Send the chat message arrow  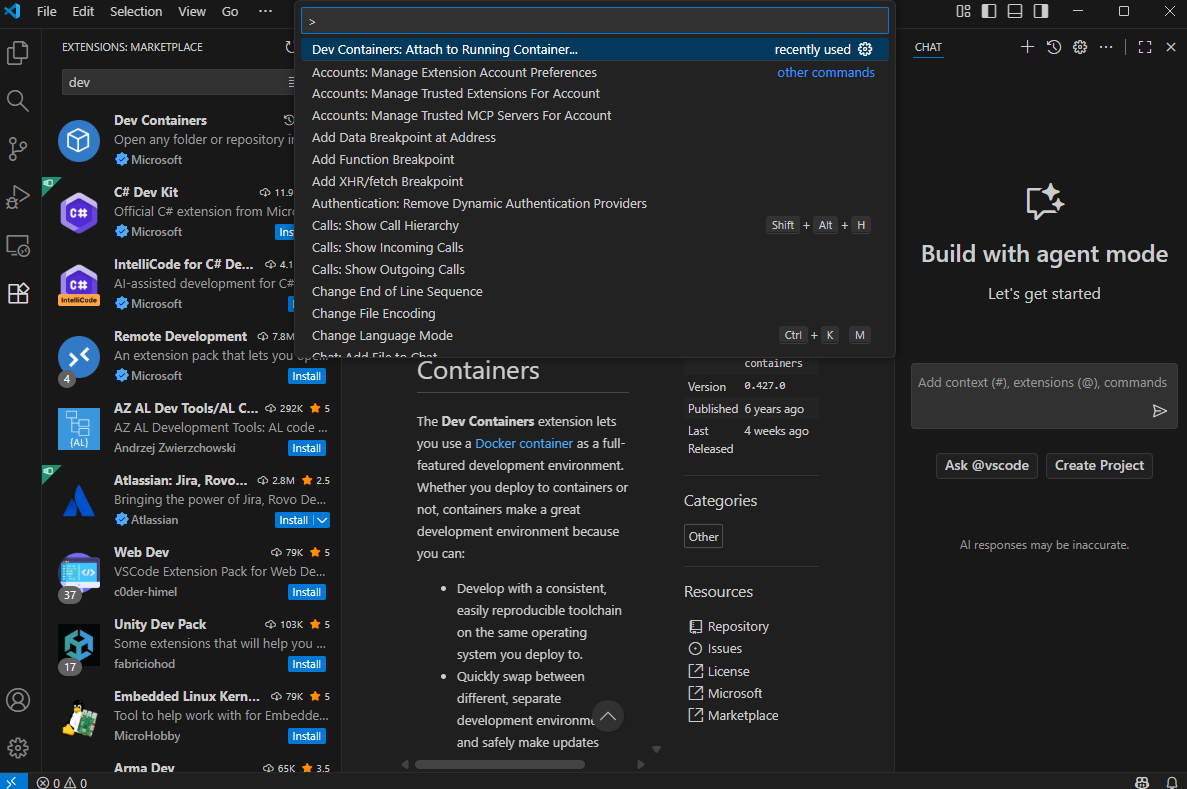tap(1159, 410)
